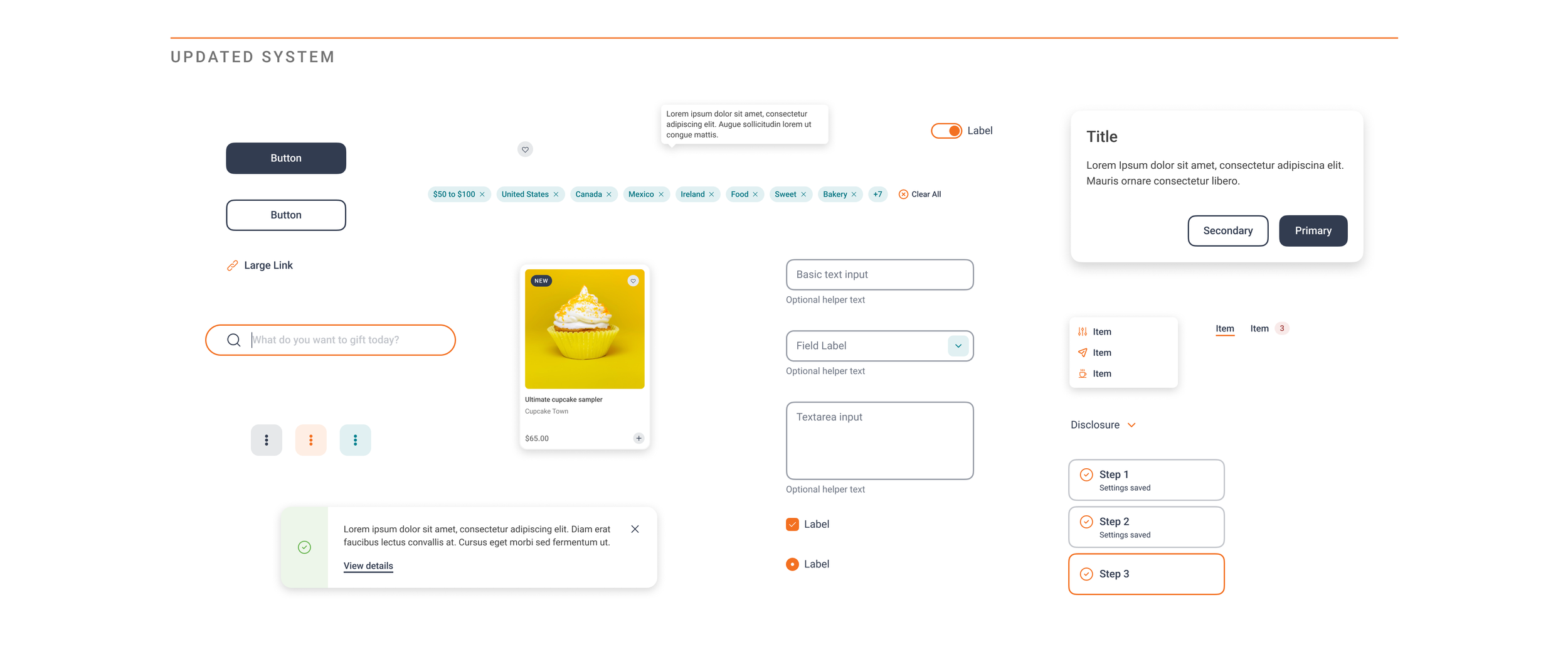The image size is (1568, 654).
Task: Open the teal three-dot menu button
Action: [355, 440]
